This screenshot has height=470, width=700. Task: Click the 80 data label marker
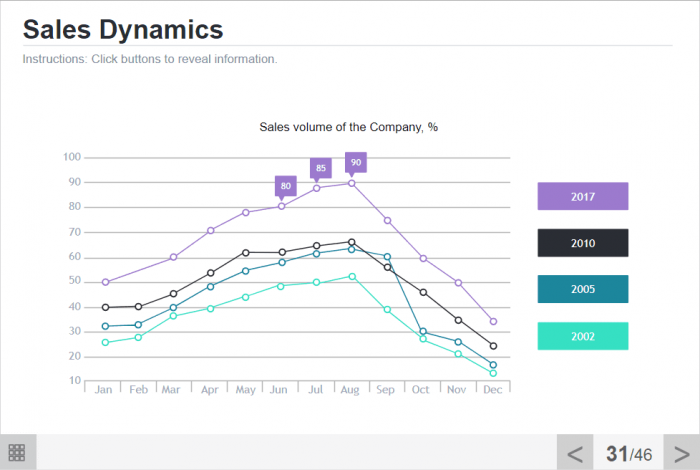(x=286, y=185)
